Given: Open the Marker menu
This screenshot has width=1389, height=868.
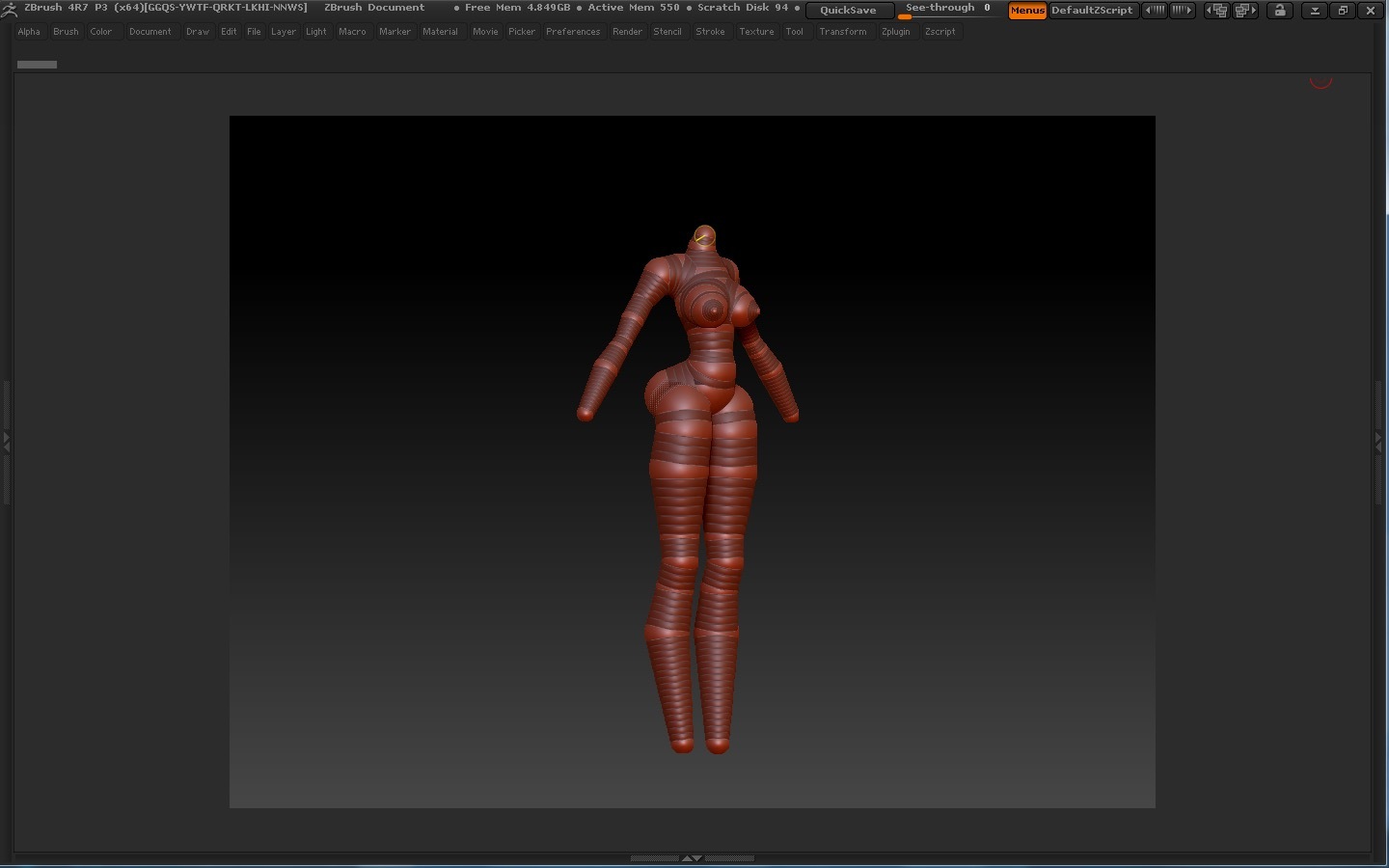Looking at the screenshot, I should point(395,32).
